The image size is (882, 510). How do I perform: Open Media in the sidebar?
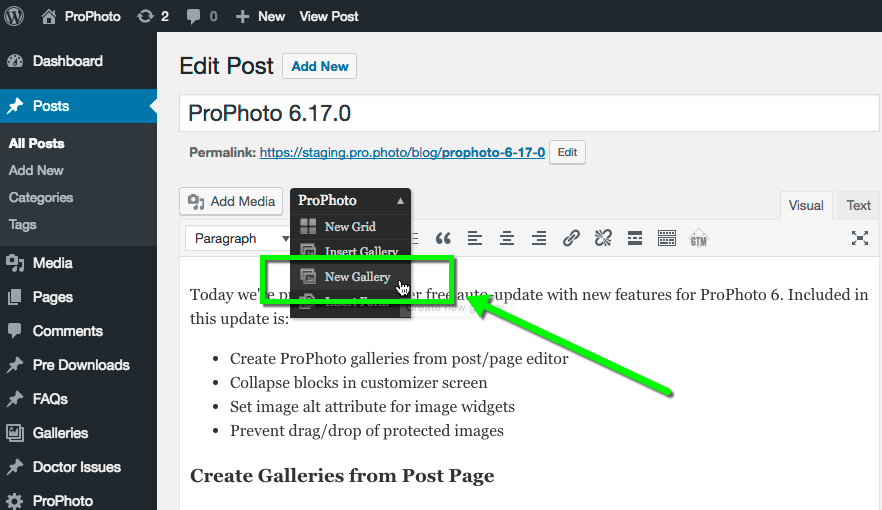(x=78, y=263)
